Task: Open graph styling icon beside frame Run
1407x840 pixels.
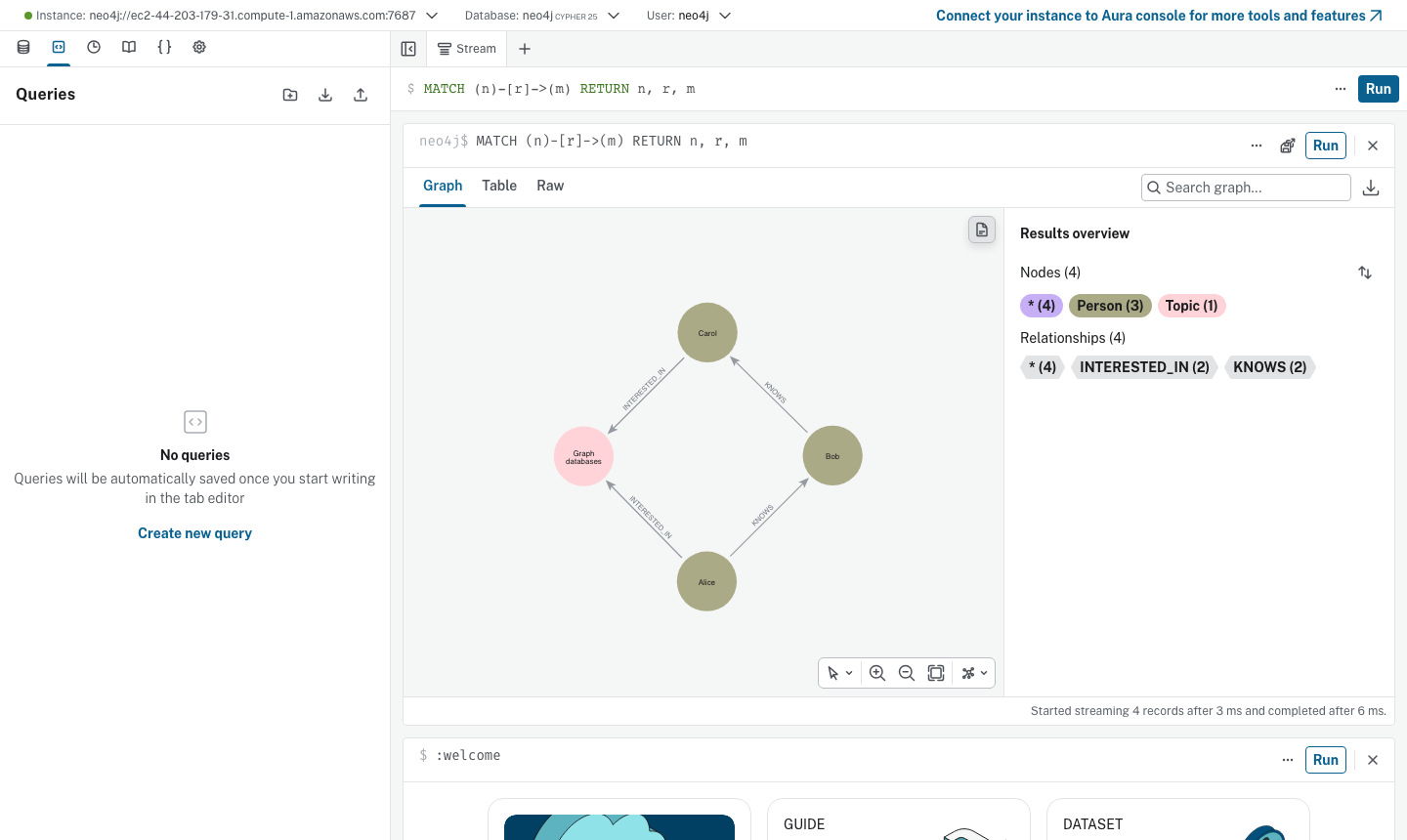Action: click(x=1288, y=146)
